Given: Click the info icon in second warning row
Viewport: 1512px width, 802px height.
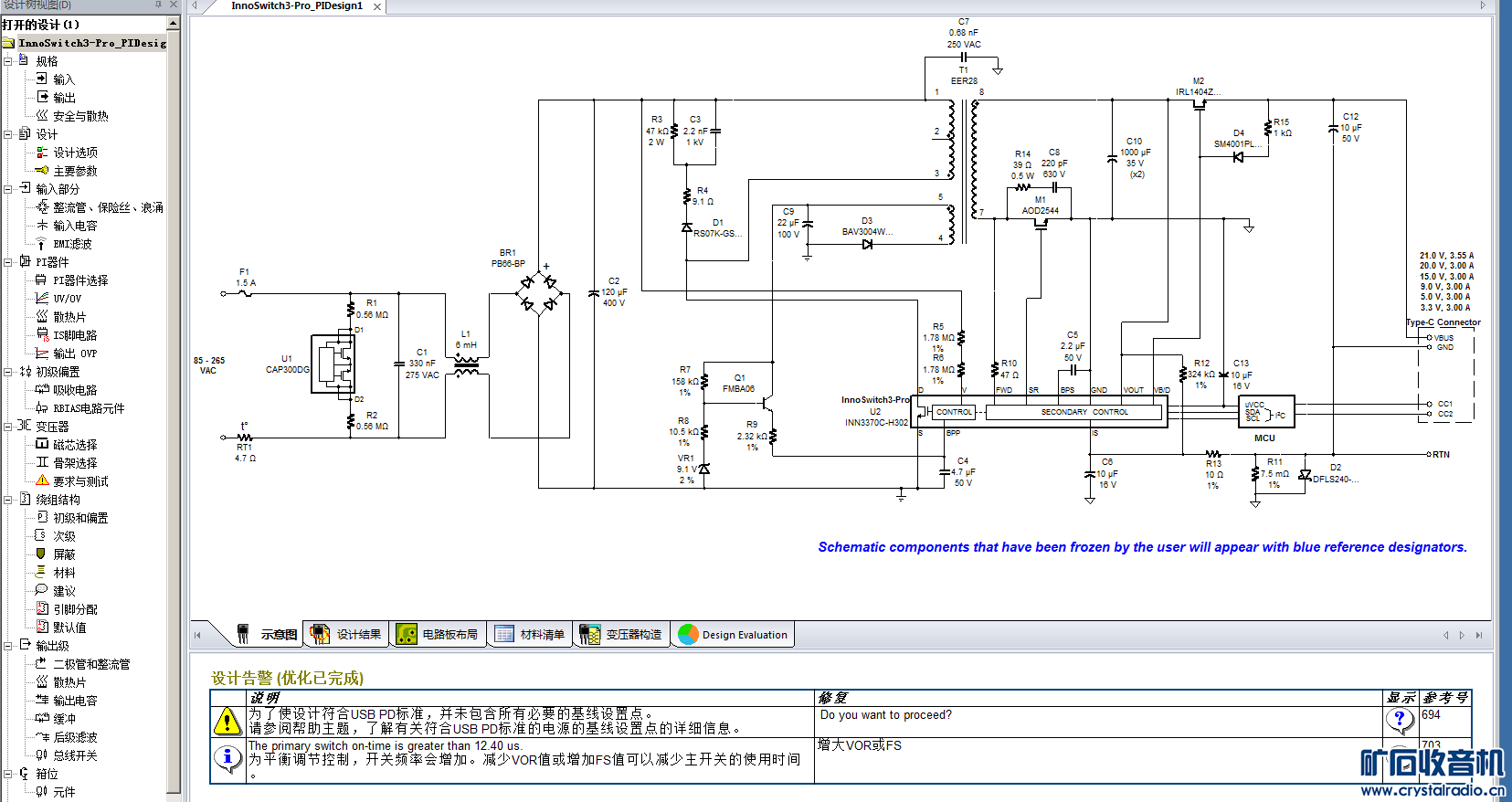Looking at the screenshot, I should [x=227, y=757].
